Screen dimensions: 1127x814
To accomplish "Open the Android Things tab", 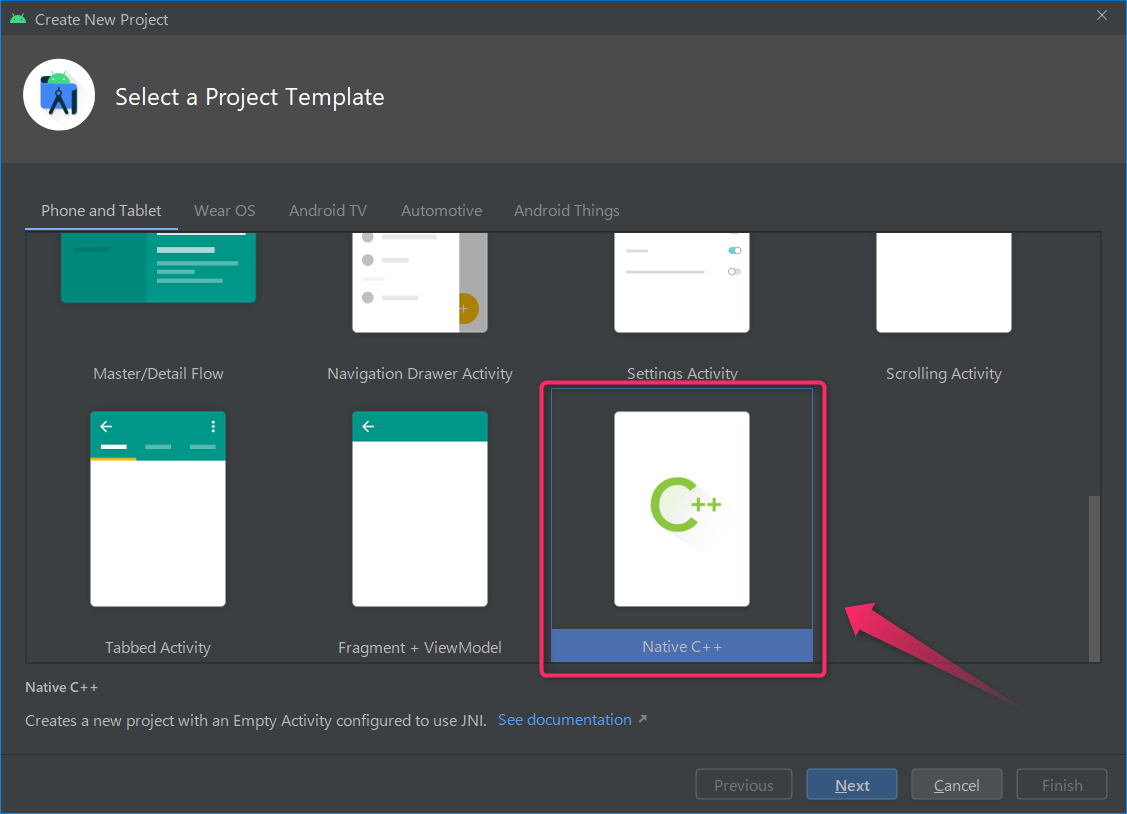I will [566, 211].
